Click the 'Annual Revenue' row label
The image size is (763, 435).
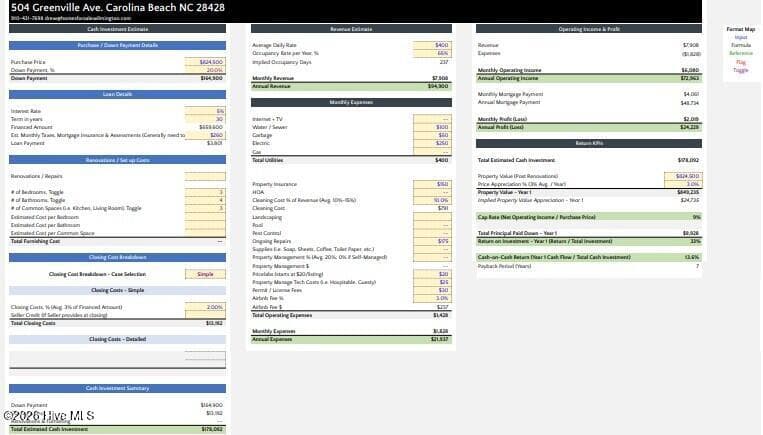272,86
